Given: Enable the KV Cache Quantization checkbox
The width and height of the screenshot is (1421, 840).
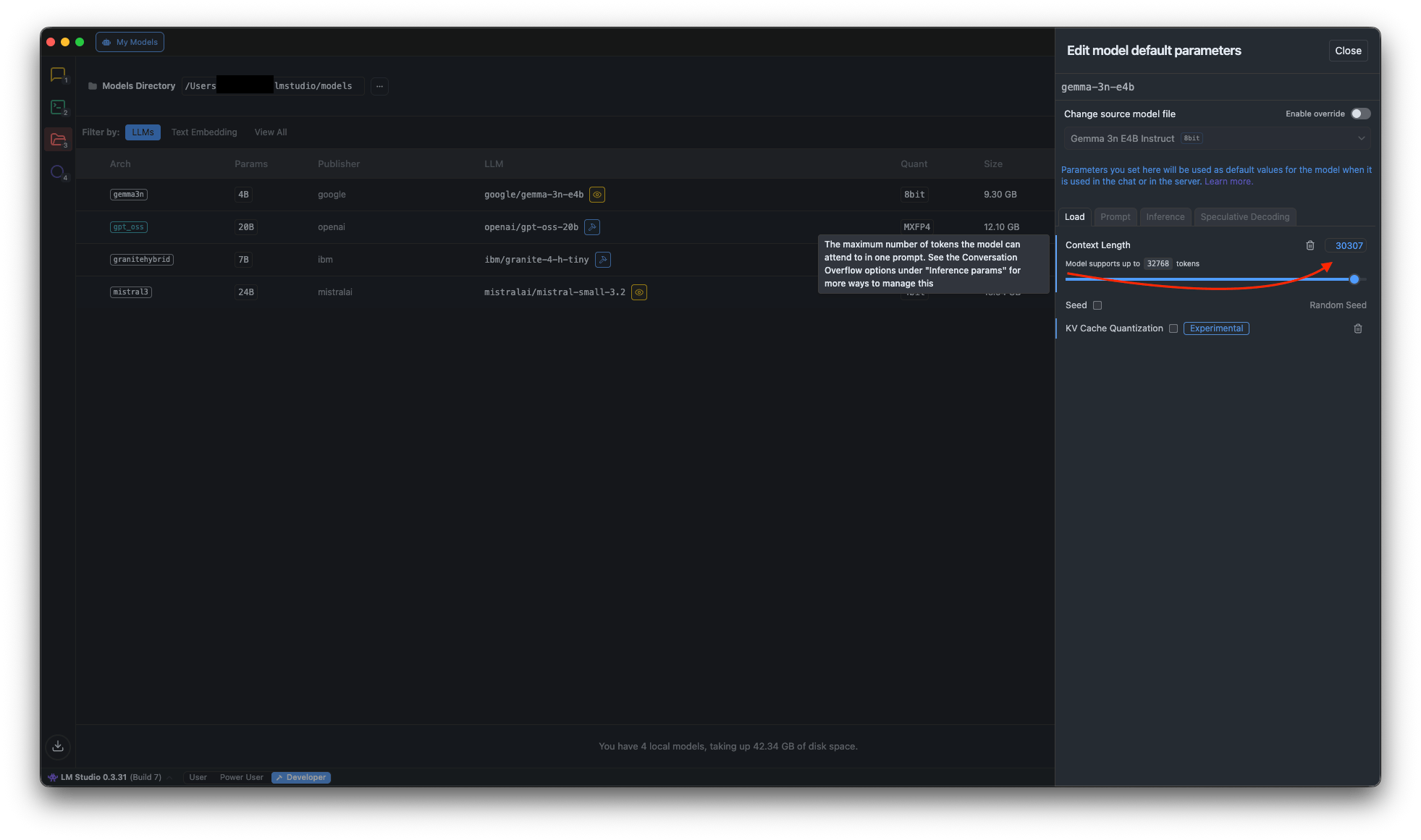Looking at the screenshot, I should pos(1173,328).
